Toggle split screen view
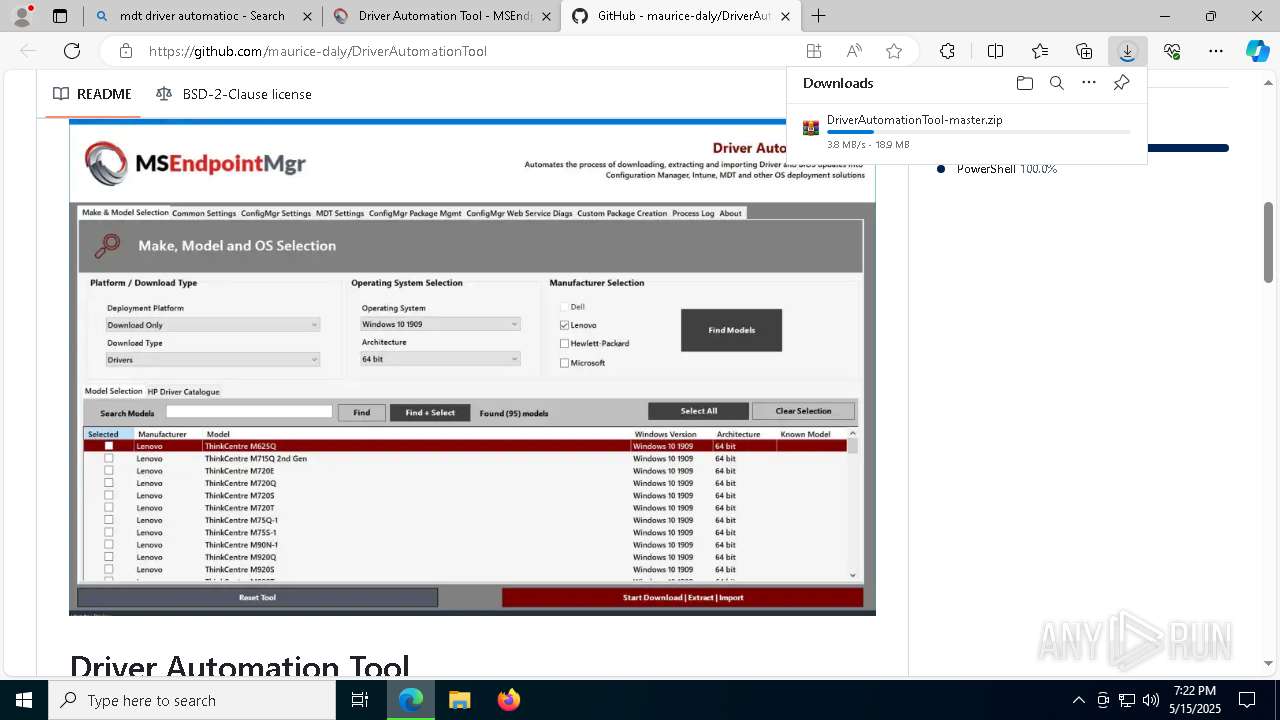This screenshot has width=1280, height=720. (x=995, y=51)
